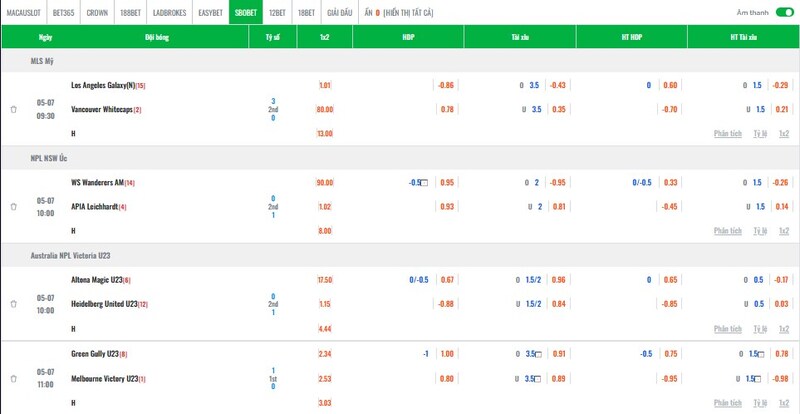Open the BET365 tab
The image size is (800, 414).
pos(63,13)
